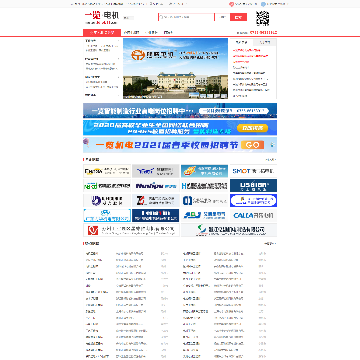
Task: Click the QR code image in header
Action: coord(263,18)
